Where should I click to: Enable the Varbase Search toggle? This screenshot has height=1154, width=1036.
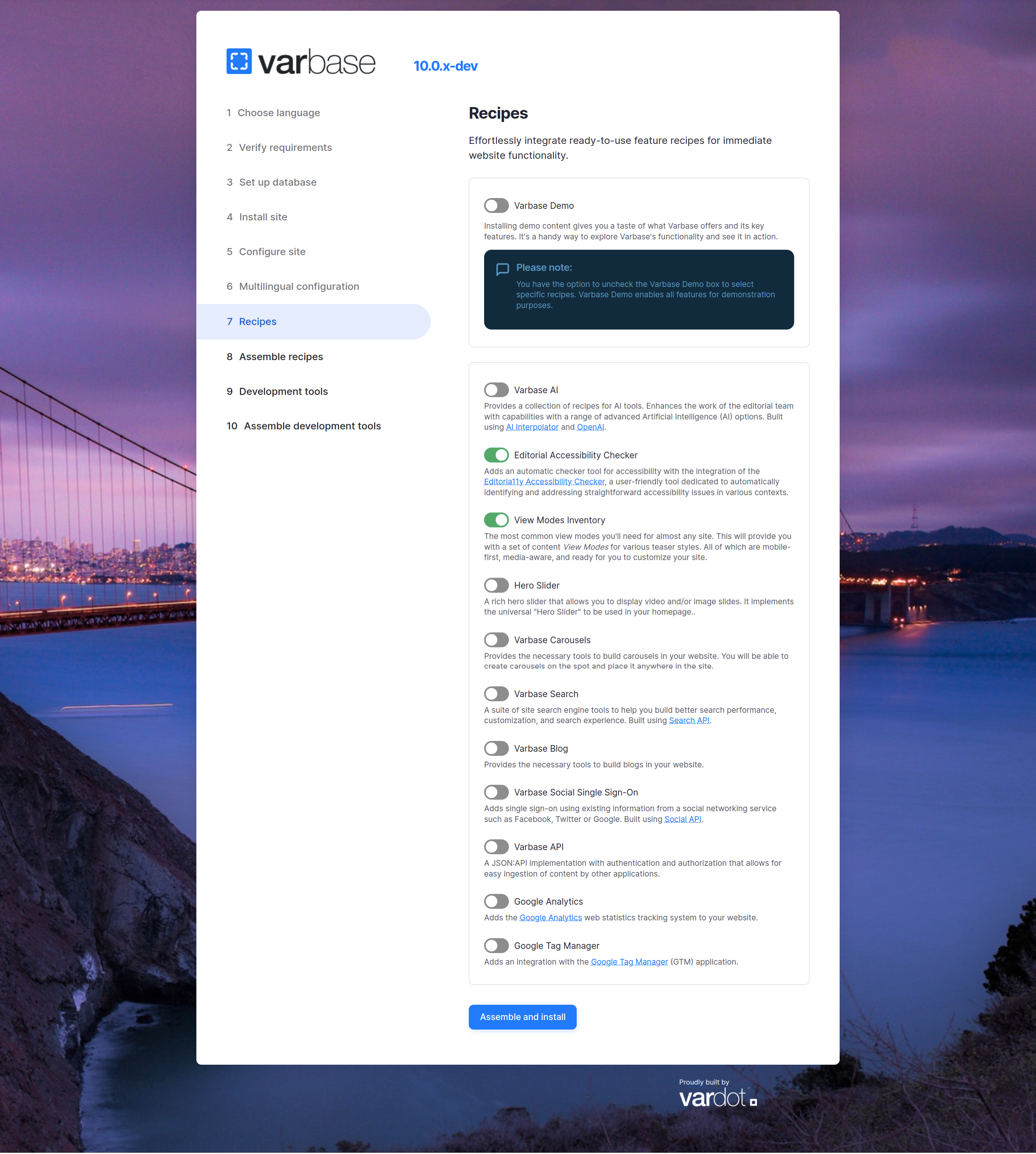click(x=496, y=694)
